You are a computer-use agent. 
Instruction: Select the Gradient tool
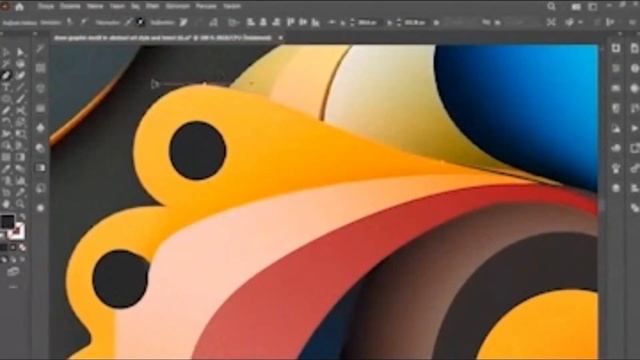click(20, 157)
